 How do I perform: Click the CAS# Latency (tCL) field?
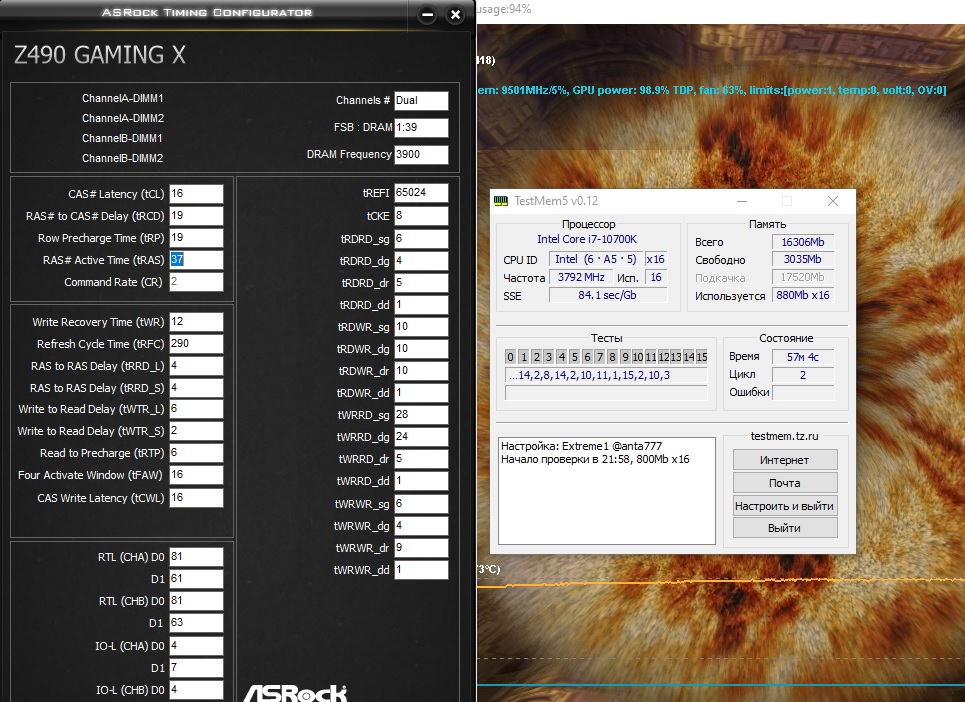pos(196,194)
